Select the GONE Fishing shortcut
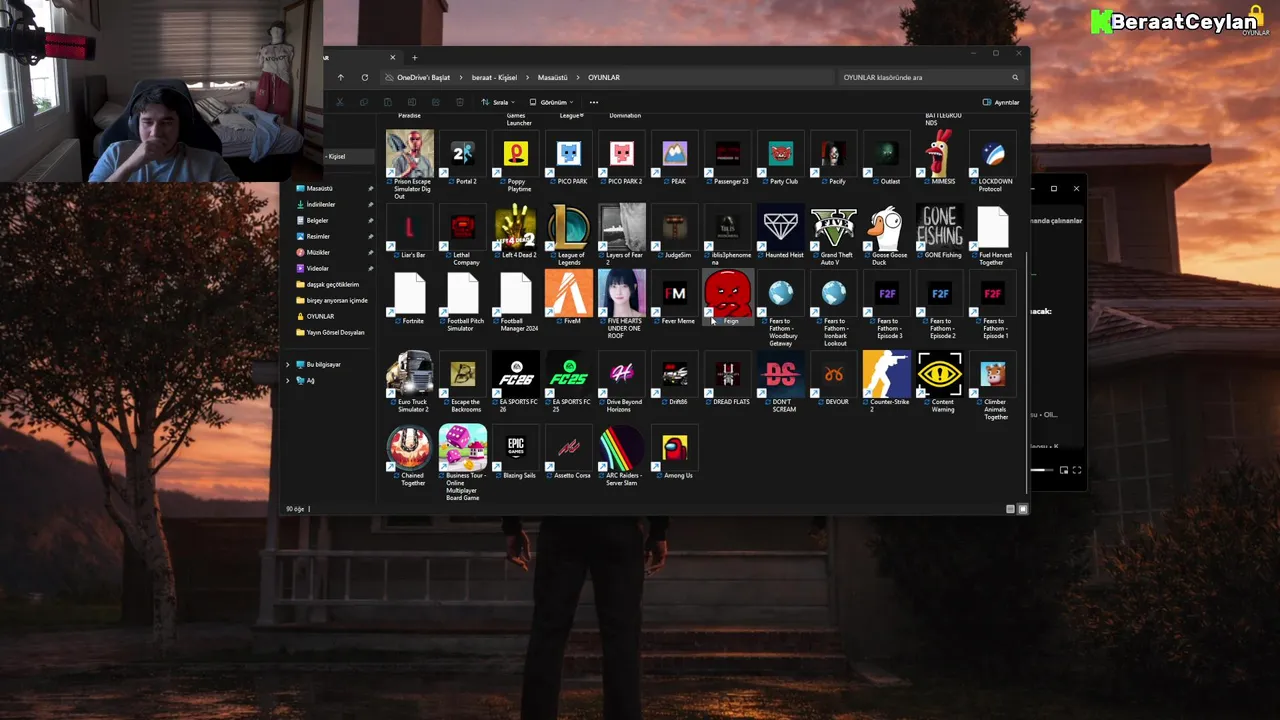This screenshot has width=1280, height=720. coord(940,231)
